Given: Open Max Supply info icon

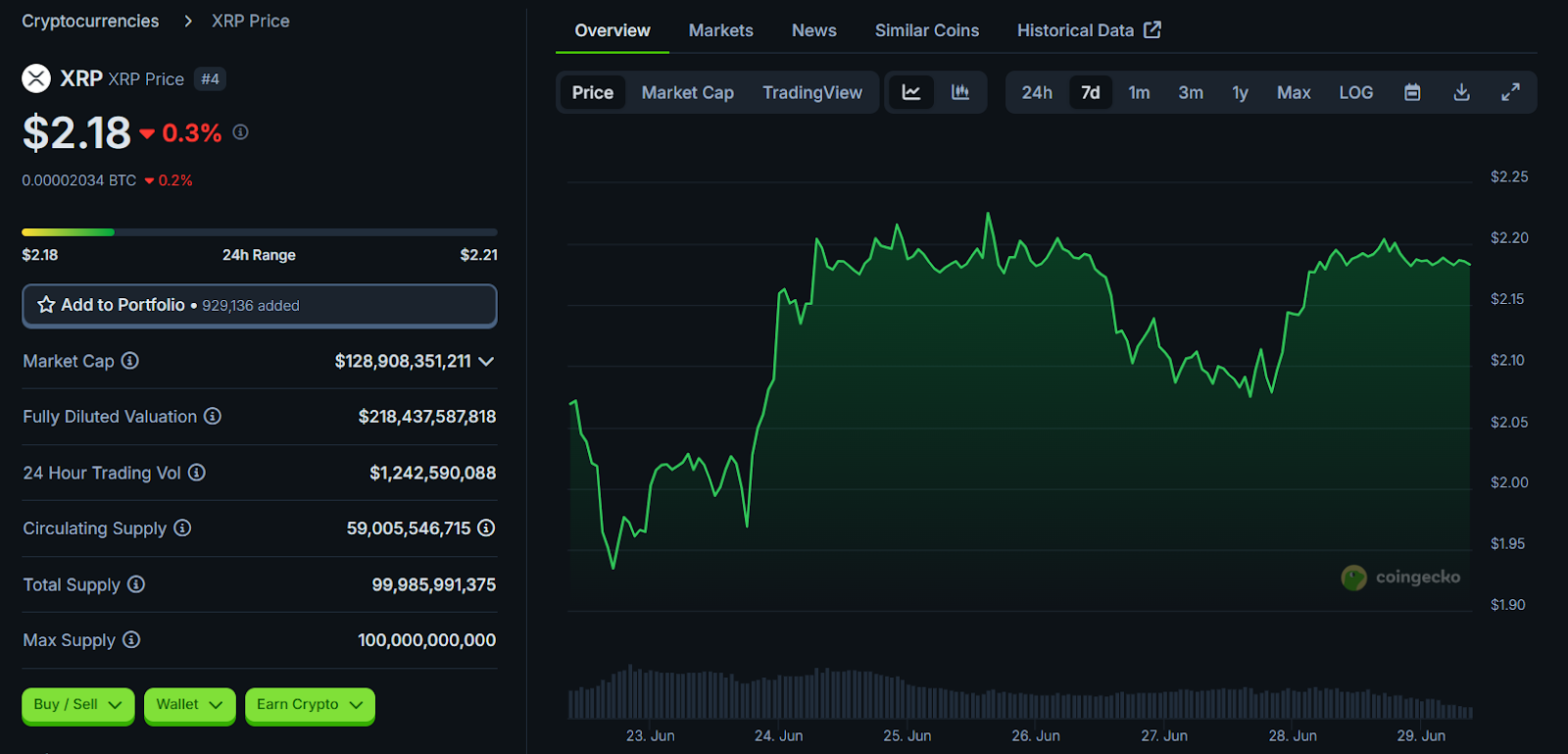Looking at the screenshot, I should coord(131,640).
